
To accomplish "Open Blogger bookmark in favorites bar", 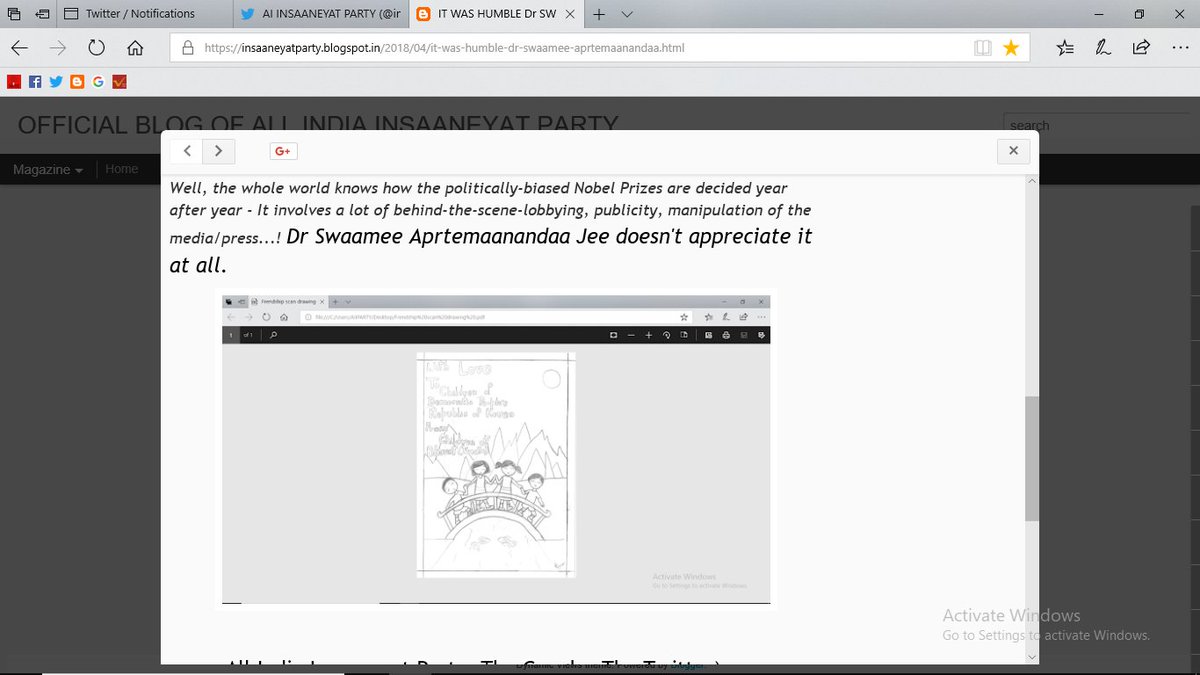I will 77,82.
